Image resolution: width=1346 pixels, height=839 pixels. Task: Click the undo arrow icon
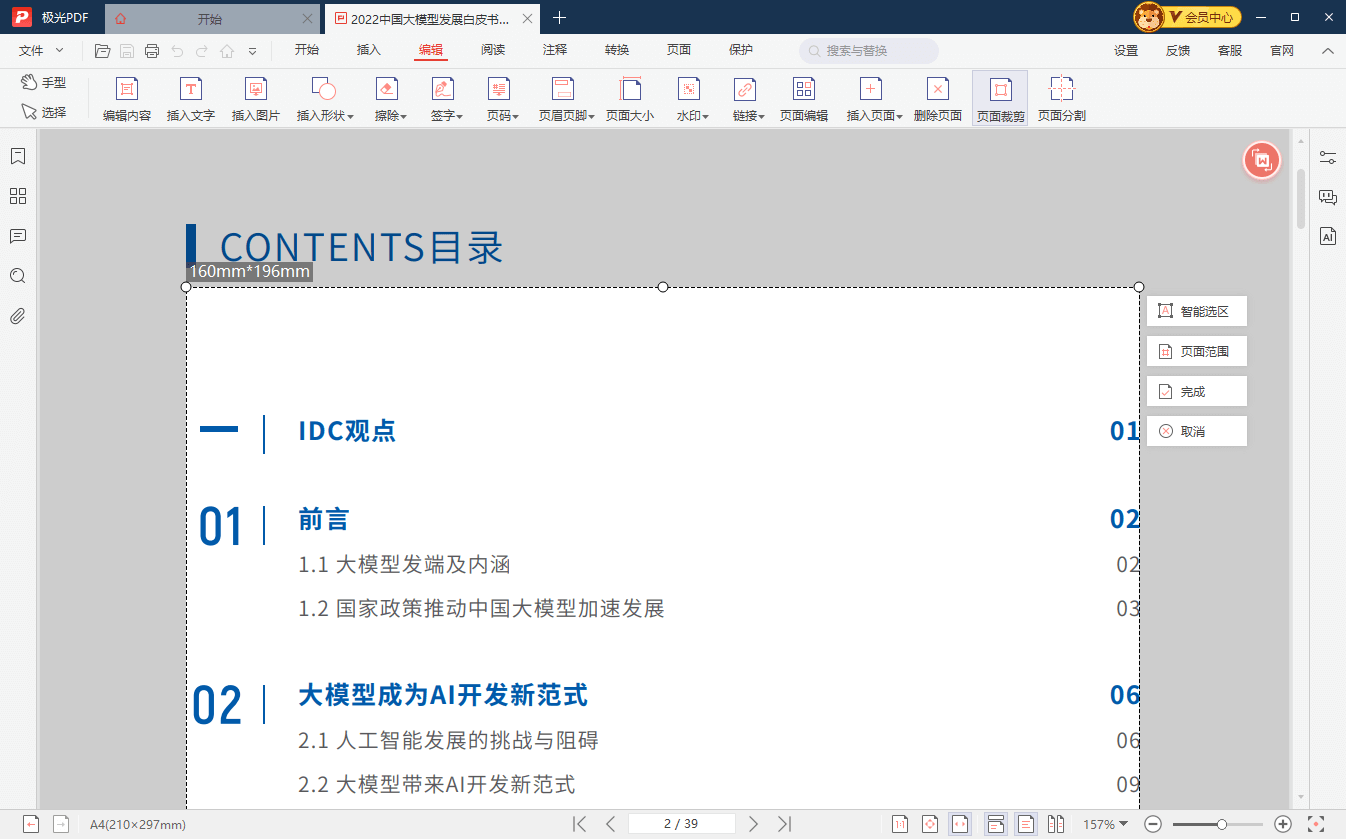point(177,51)
